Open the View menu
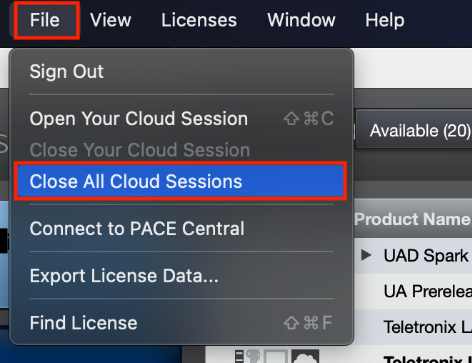This screenshot has height=363, width=472. pos(111,20)
